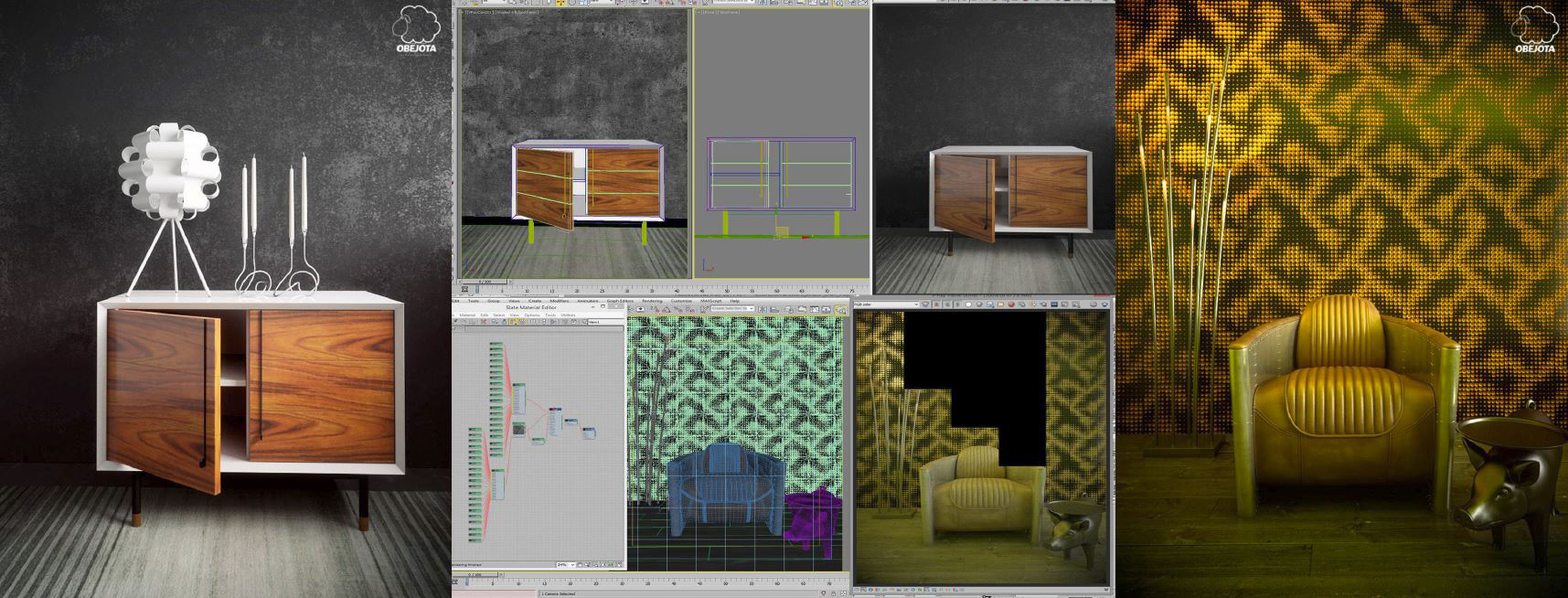Open the Graph Editors menu

pos(620,301)
